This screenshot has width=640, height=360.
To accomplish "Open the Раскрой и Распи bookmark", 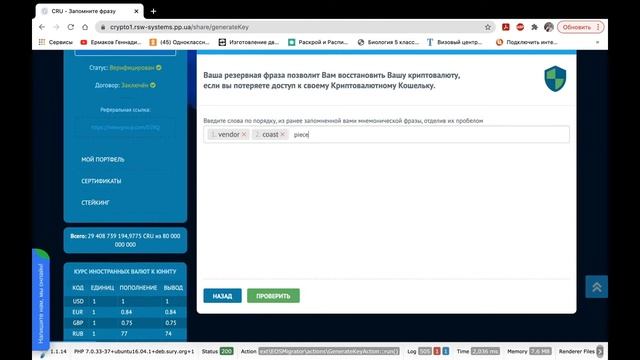I will point(318,42).
